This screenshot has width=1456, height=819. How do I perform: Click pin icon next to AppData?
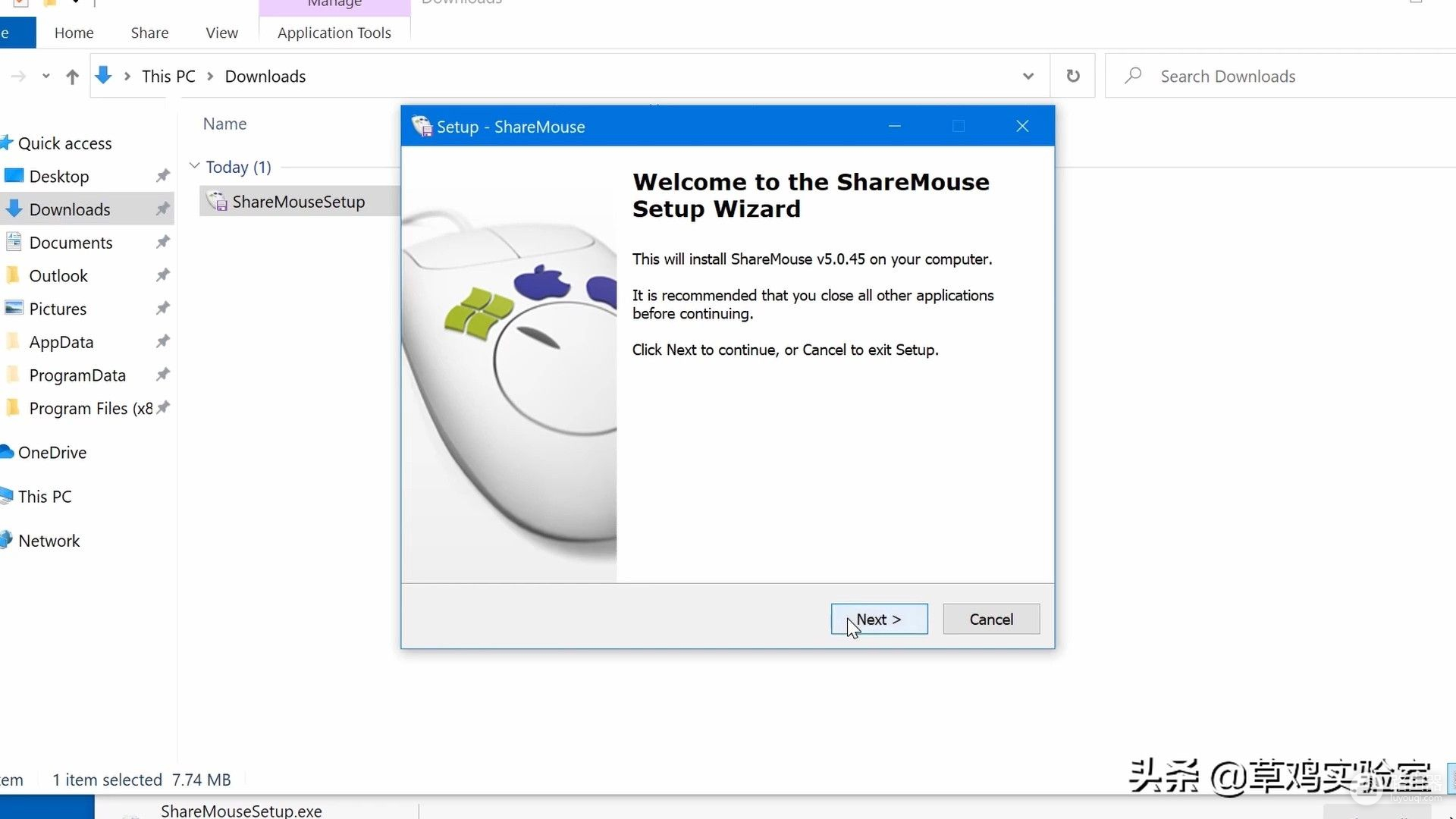point(162,342)
